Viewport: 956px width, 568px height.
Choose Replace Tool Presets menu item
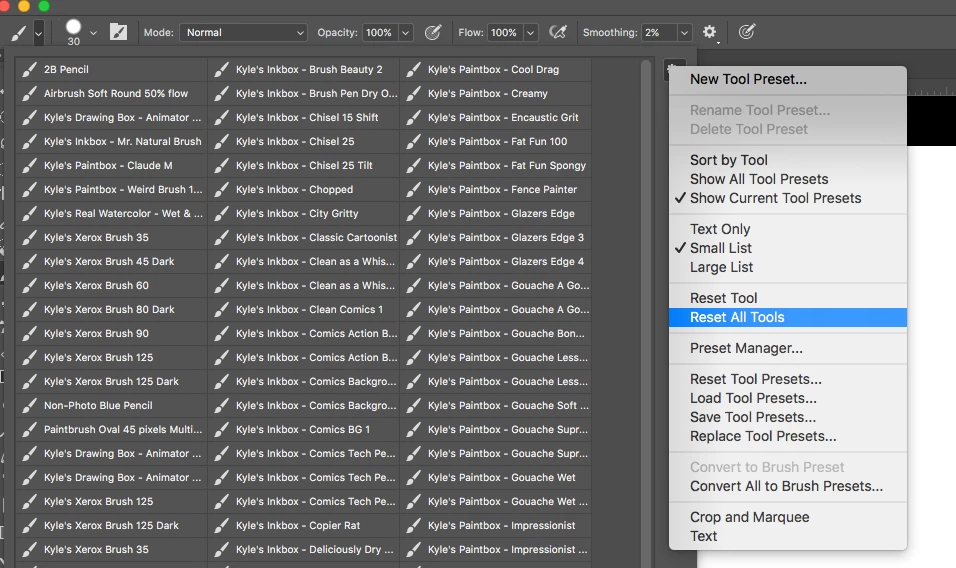point(788,436)
